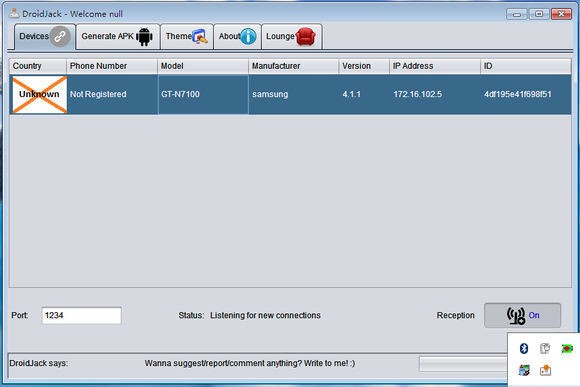
Task: Click the Manufacturer column header
Action: pyautogui.click(x=294, y=66)
